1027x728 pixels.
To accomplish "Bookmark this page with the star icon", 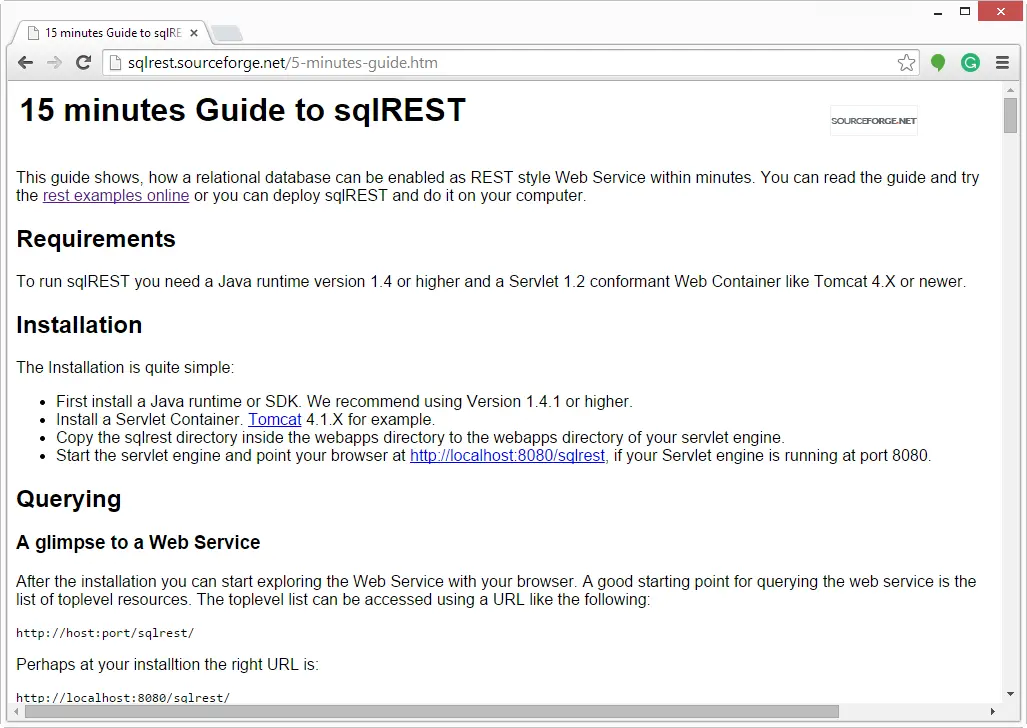I will pos(906,63).
